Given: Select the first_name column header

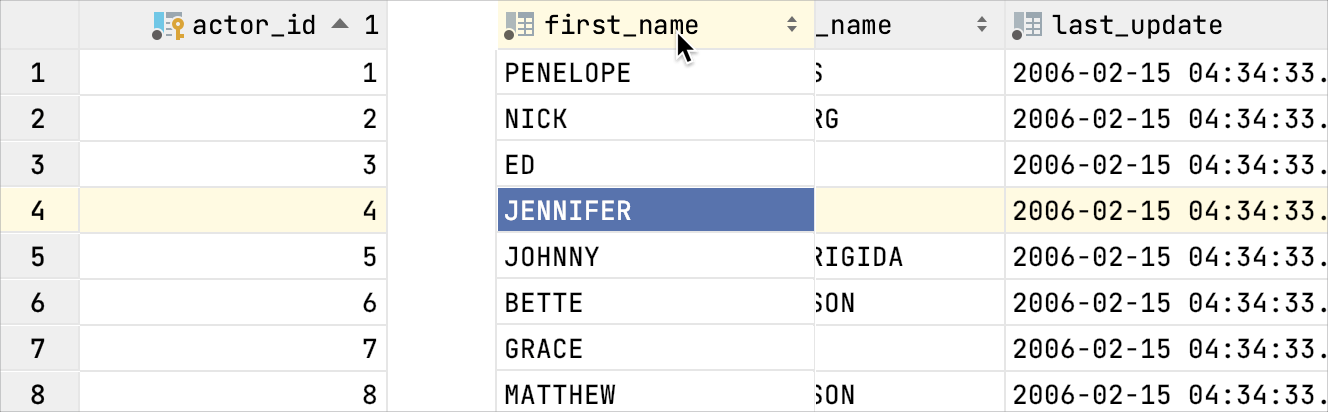Looking at the screenshot, I should click(x=620, y=25).
